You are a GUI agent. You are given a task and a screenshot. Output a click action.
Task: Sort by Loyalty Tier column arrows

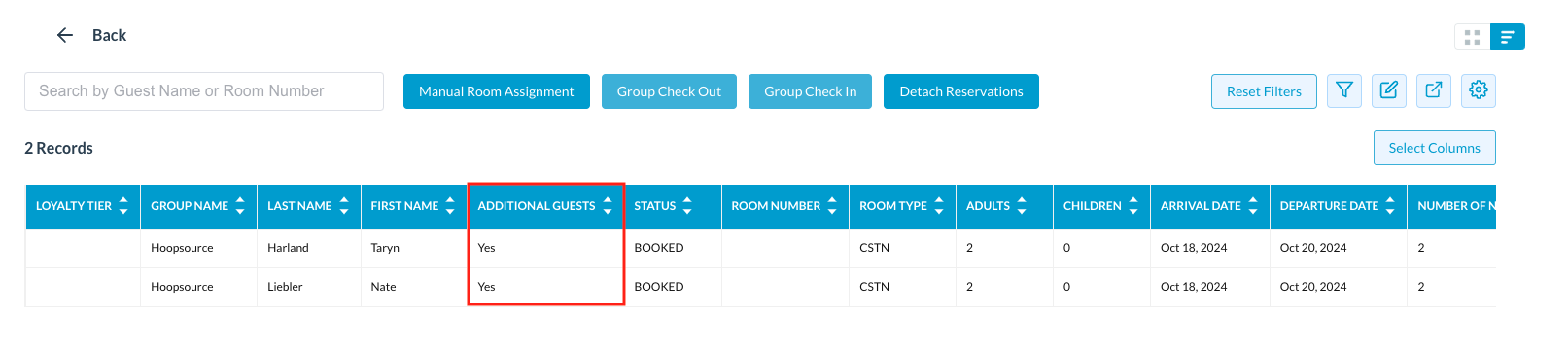click(123, 206)
